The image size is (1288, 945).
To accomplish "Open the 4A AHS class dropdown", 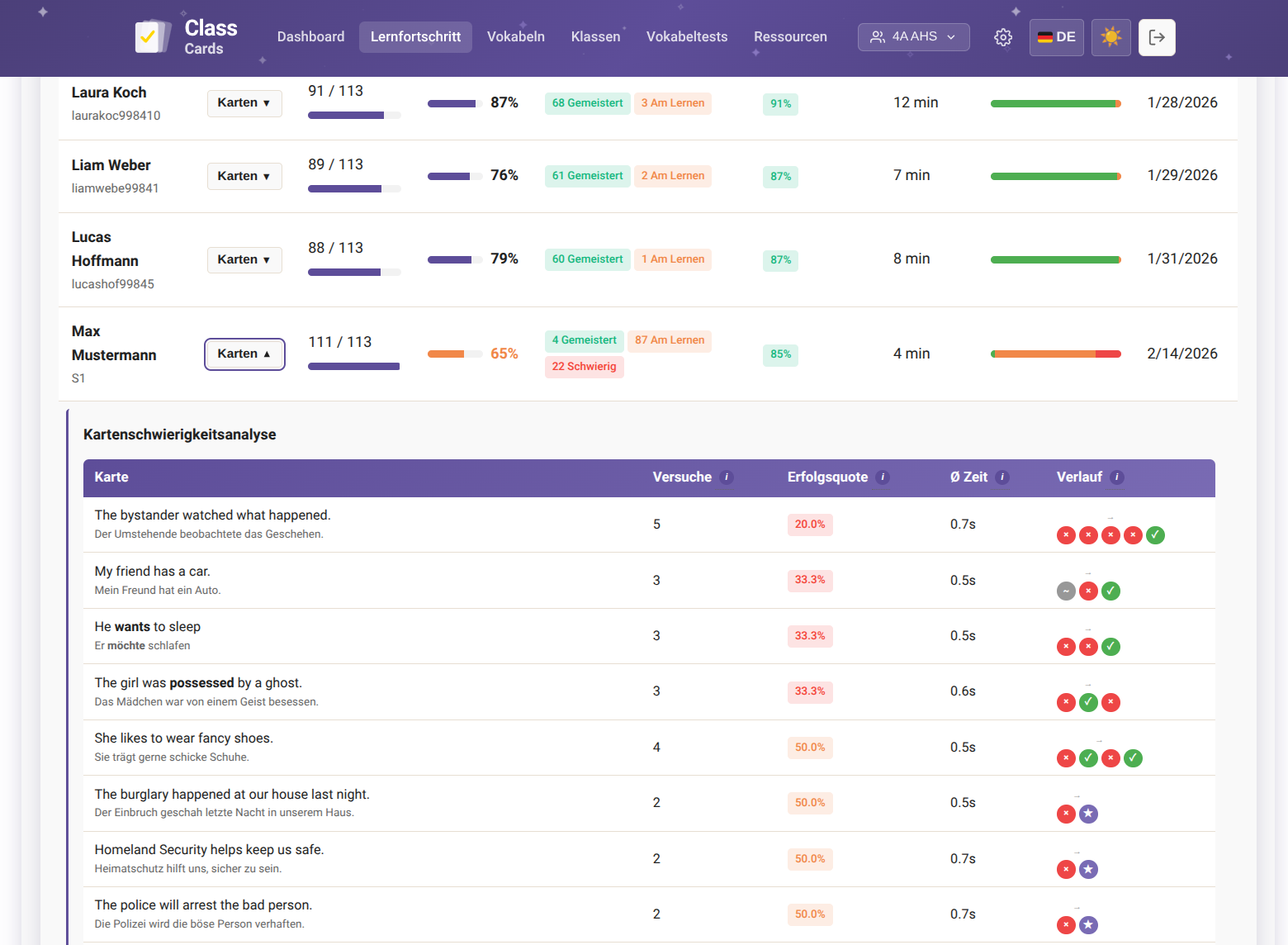I will pyautogui.click(x=913, y=36).
